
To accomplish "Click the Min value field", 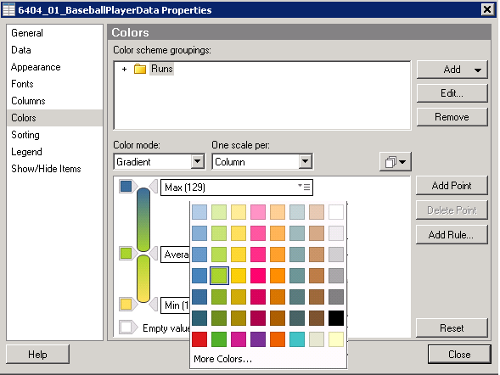I will point(175,305).
